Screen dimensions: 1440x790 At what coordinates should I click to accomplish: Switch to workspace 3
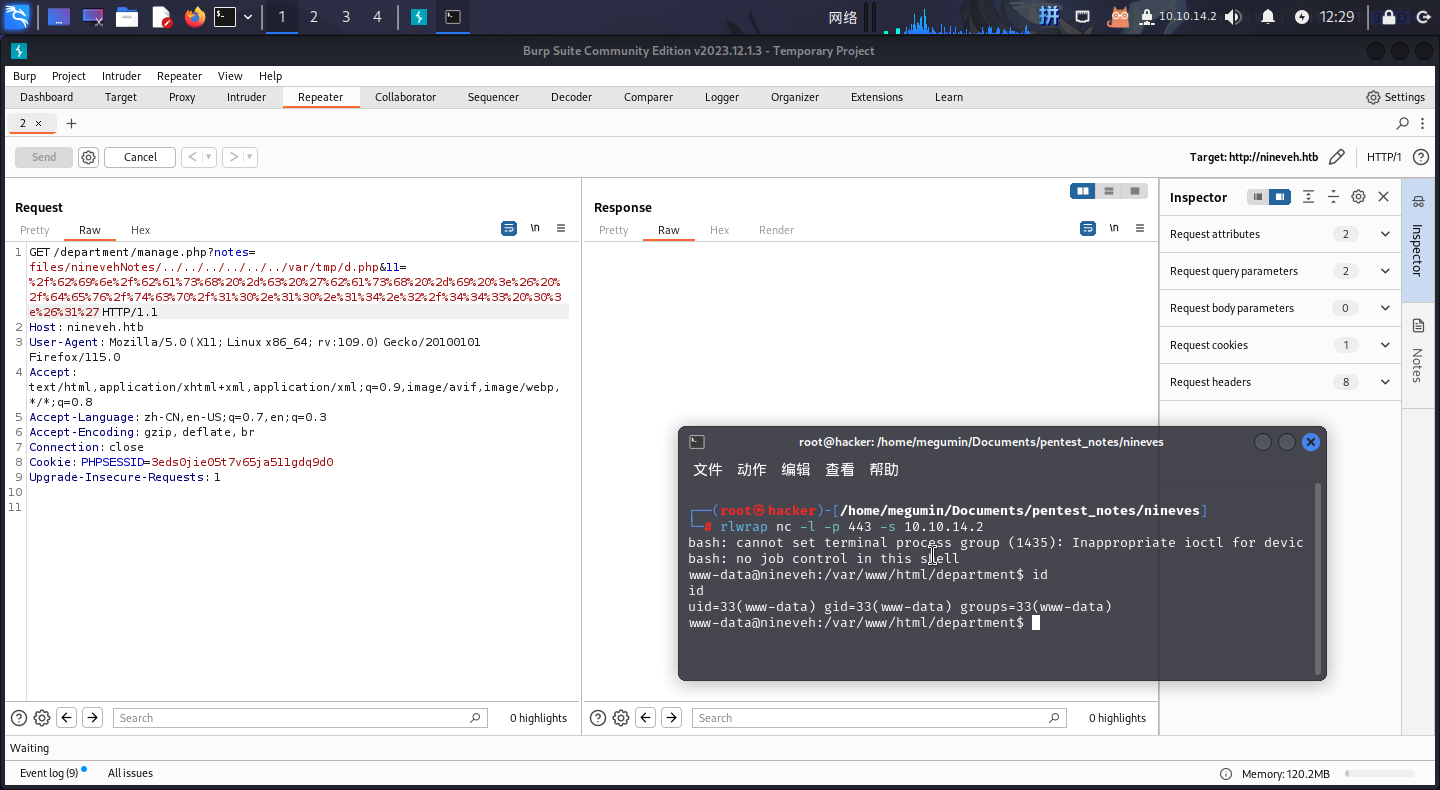click(x=346, y=16)
